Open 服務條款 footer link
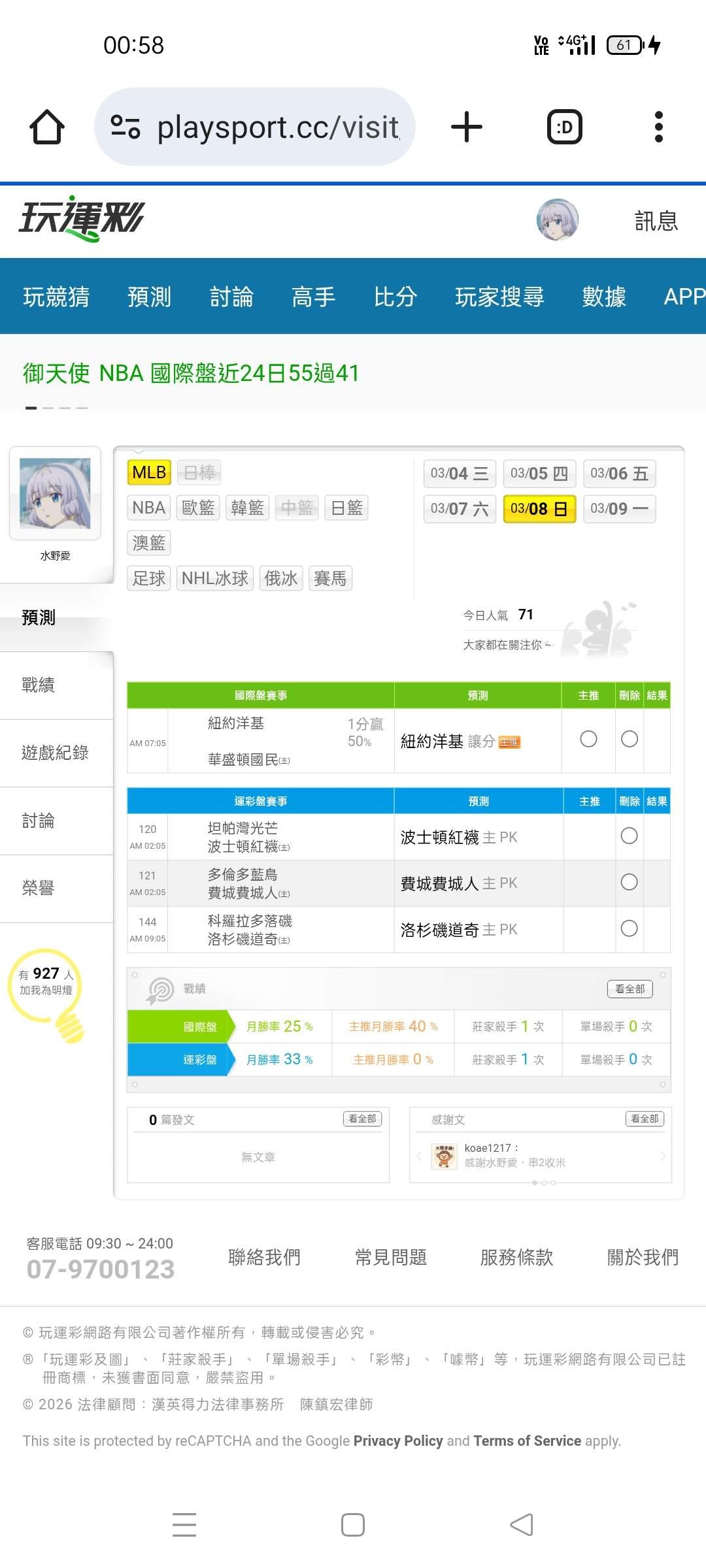Image resolution: width=706 pixels, height=1568 pixels. 516,1257
